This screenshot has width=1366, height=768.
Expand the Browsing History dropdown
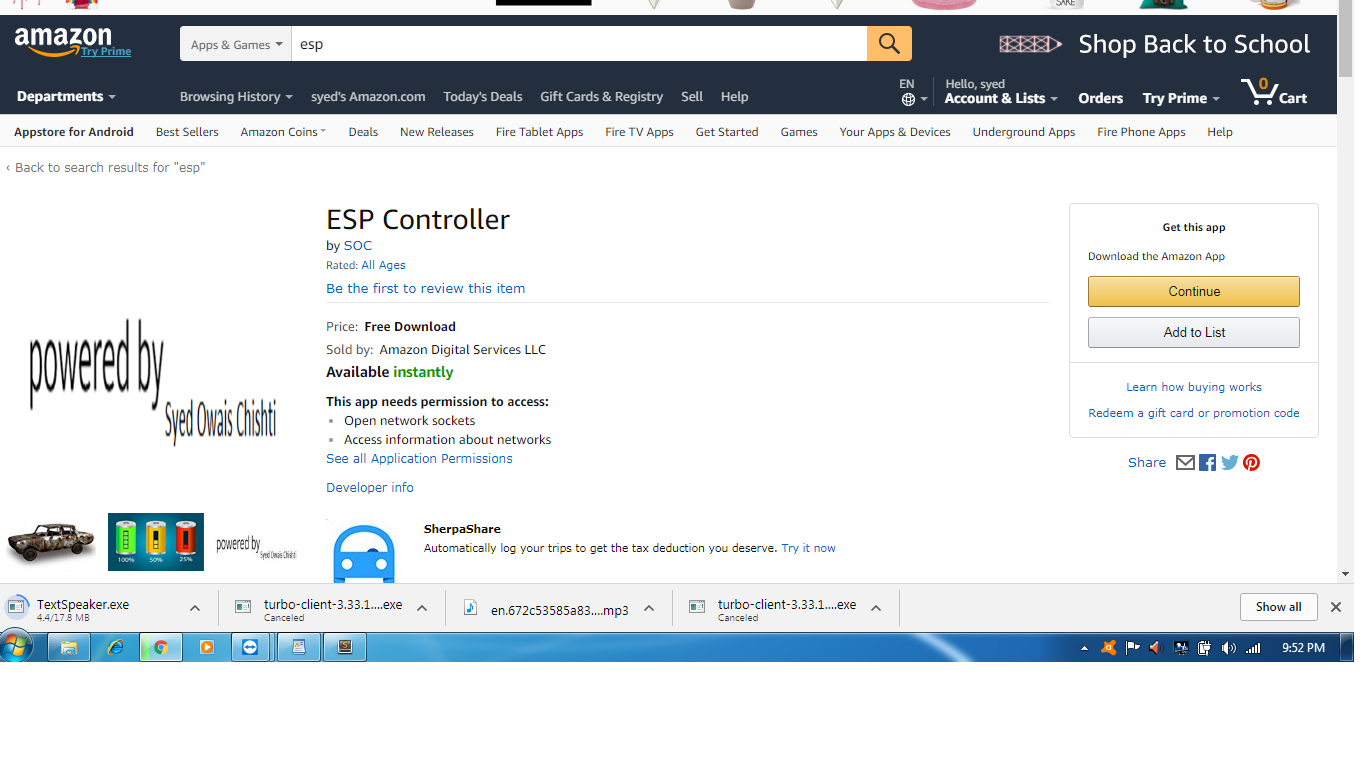click(236, 97)
